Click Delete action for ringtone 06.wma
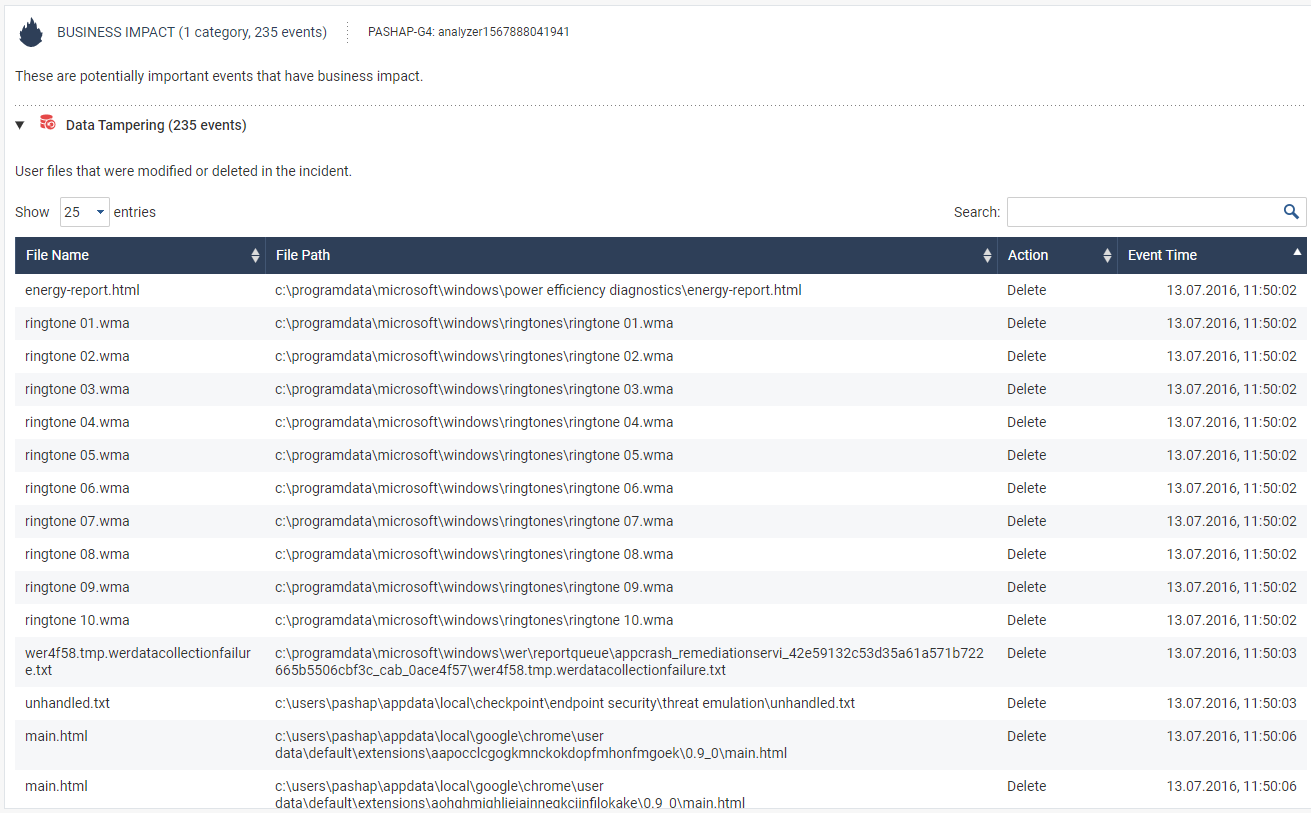The image size is (1311, 813). [x=1026, y=488]
